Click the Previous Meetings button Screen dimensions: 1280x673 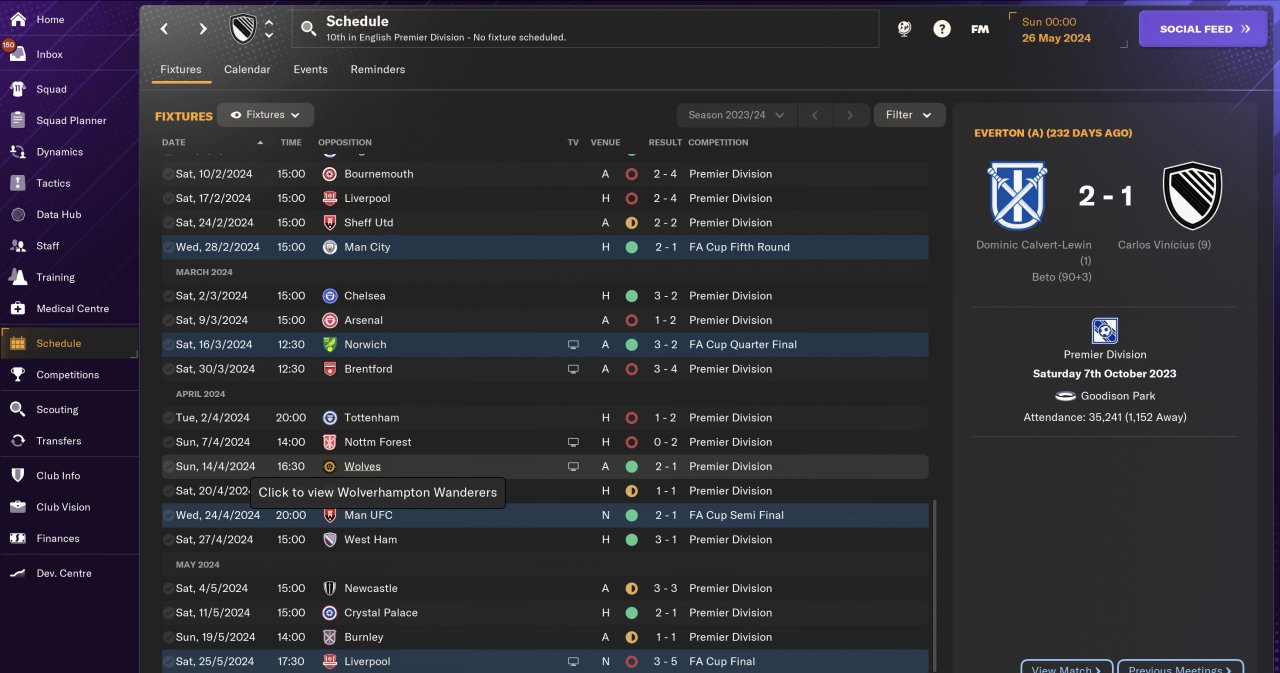tap(1180, 667)
